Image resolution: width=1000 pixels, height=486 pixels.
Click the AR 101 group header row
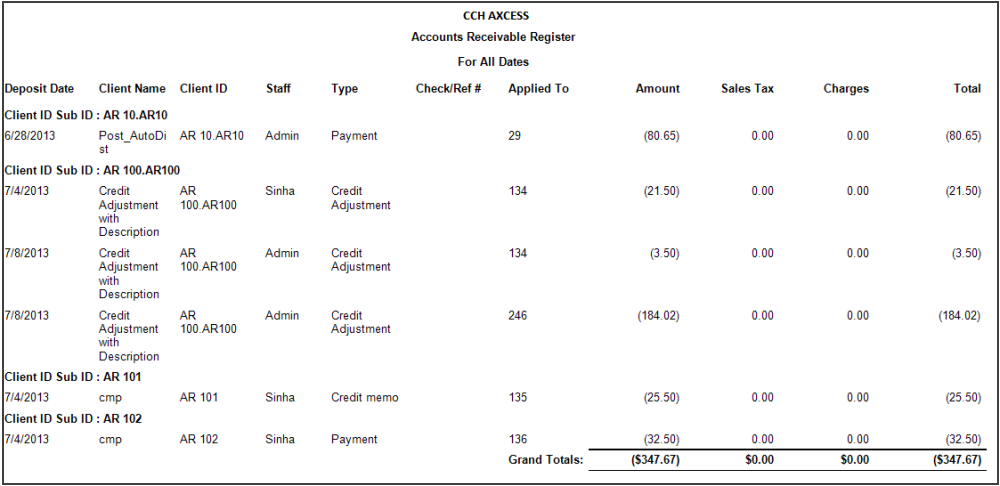coord(73,377)
